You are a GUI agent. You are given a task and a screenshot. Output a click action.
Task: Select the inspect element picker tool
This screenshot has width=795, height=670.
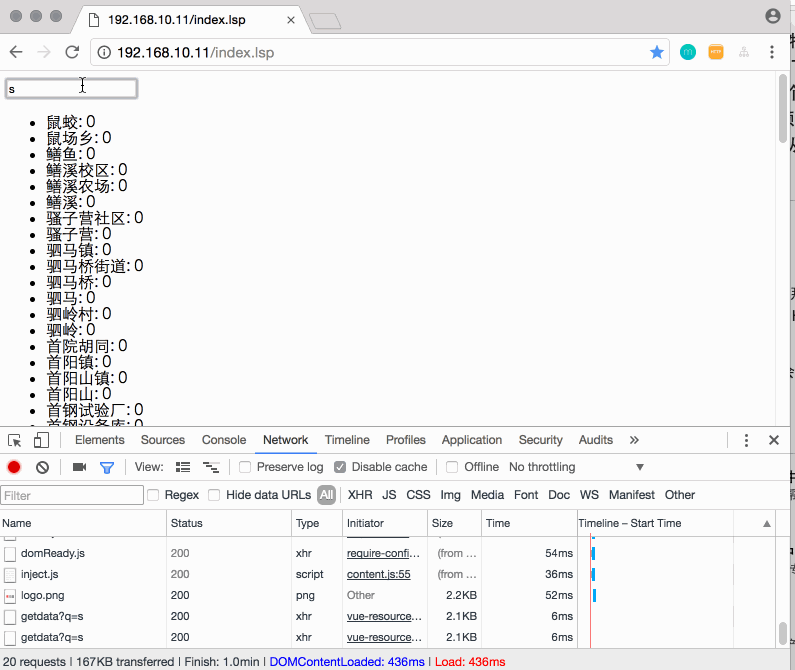click(15, 440)
